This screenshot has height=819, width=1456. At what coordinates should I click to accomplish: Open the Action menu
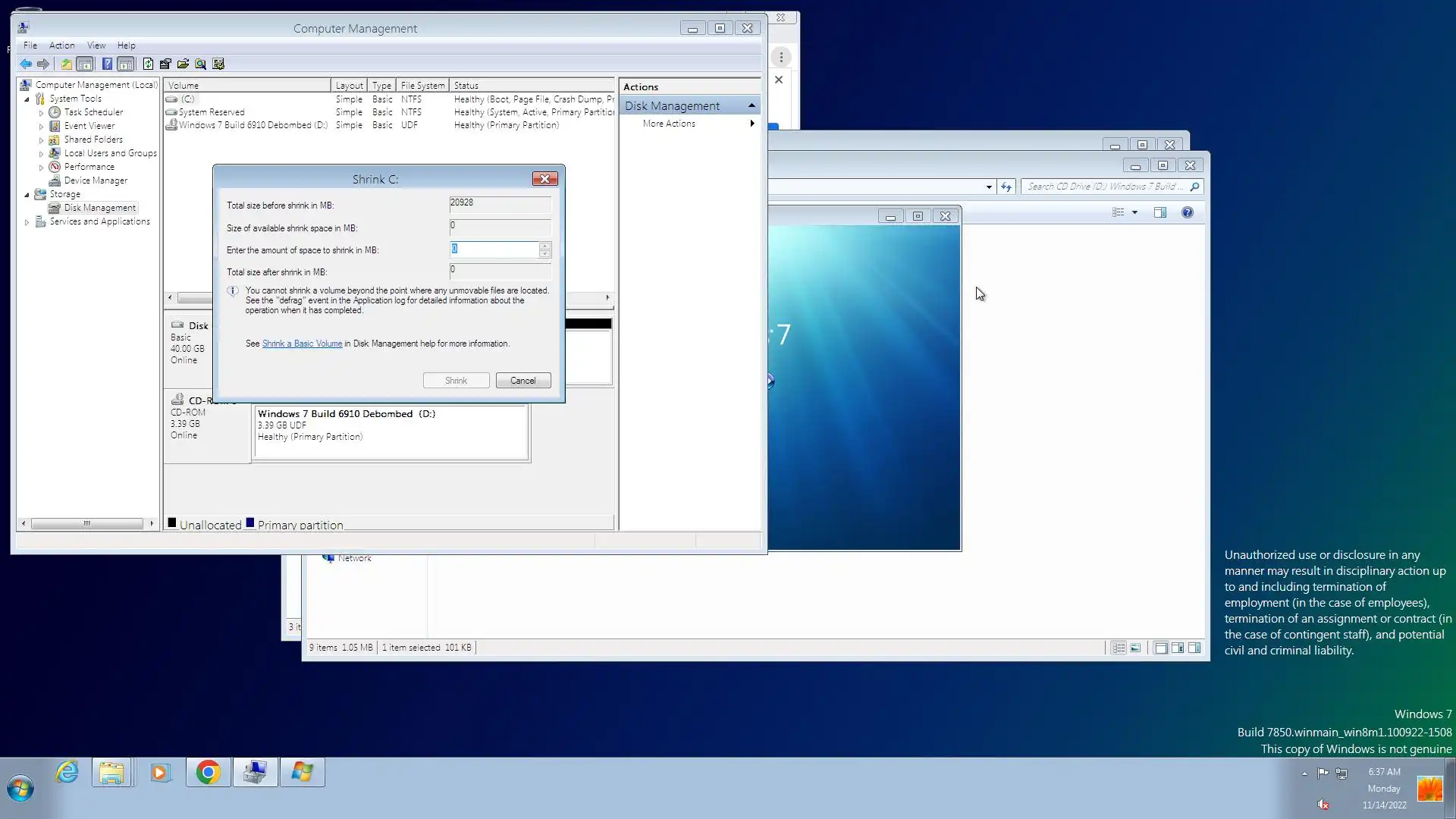click(x=61, y=45)
